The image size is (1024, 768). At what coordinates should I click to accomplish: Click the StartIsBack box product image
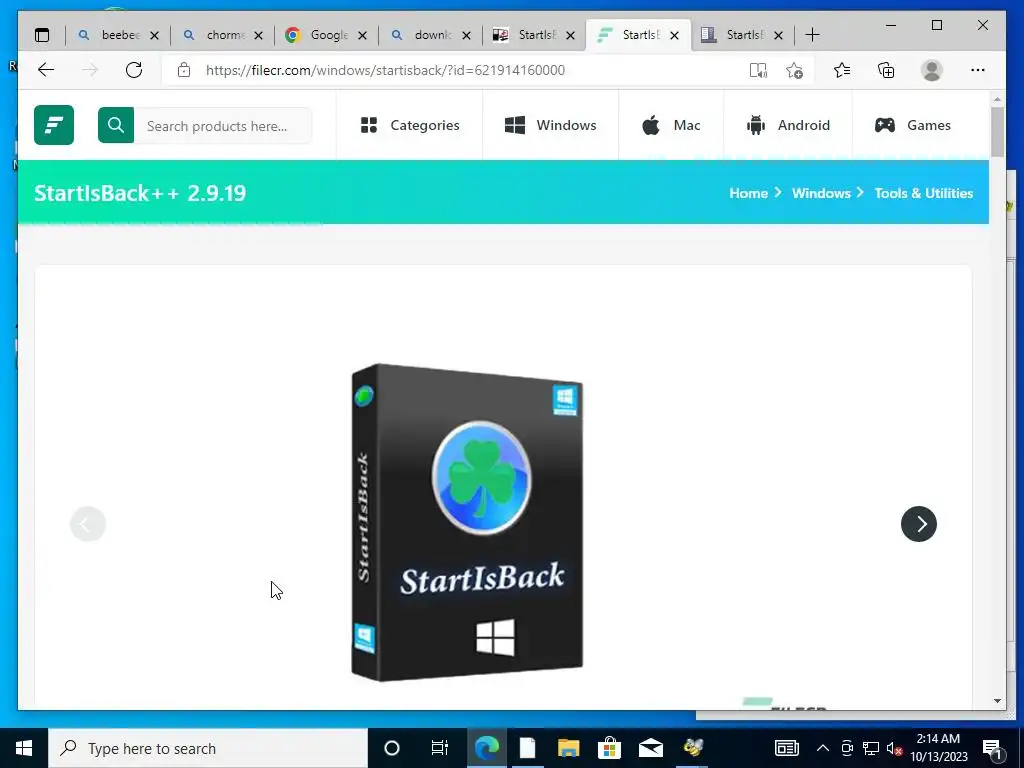[467, 522]
